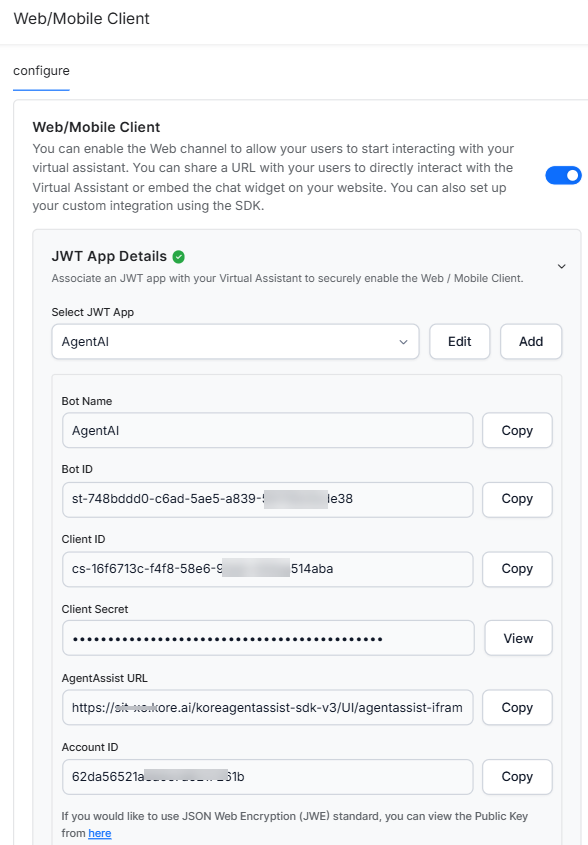The width and height of the screenshot is (588, 845).
Task: View the hidden Client Secret
Action: tap(518, 639)
